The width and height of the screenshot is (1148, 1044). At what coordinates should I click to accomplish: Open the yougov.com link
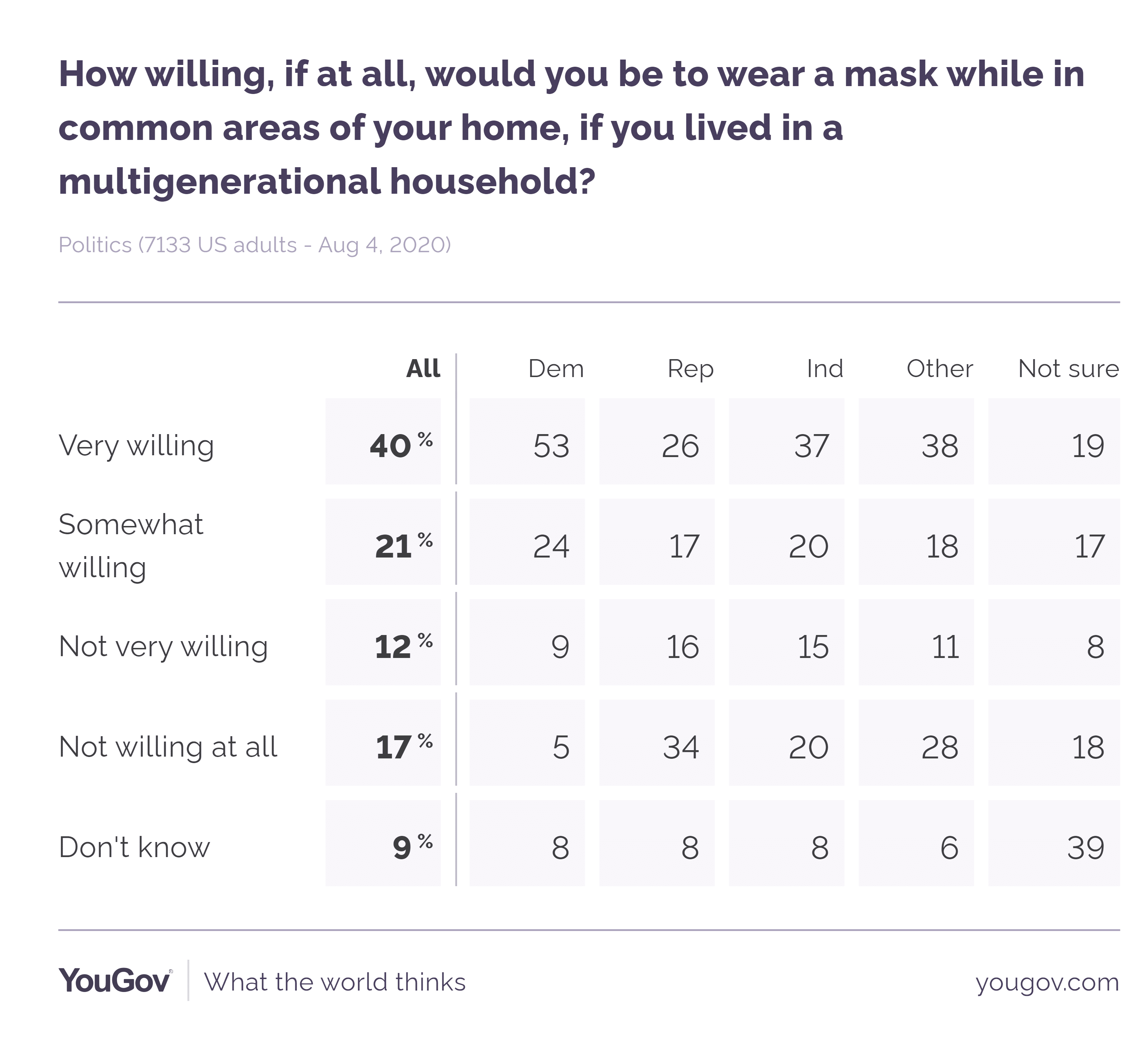pyautogui.click(x=1046, y=983)
